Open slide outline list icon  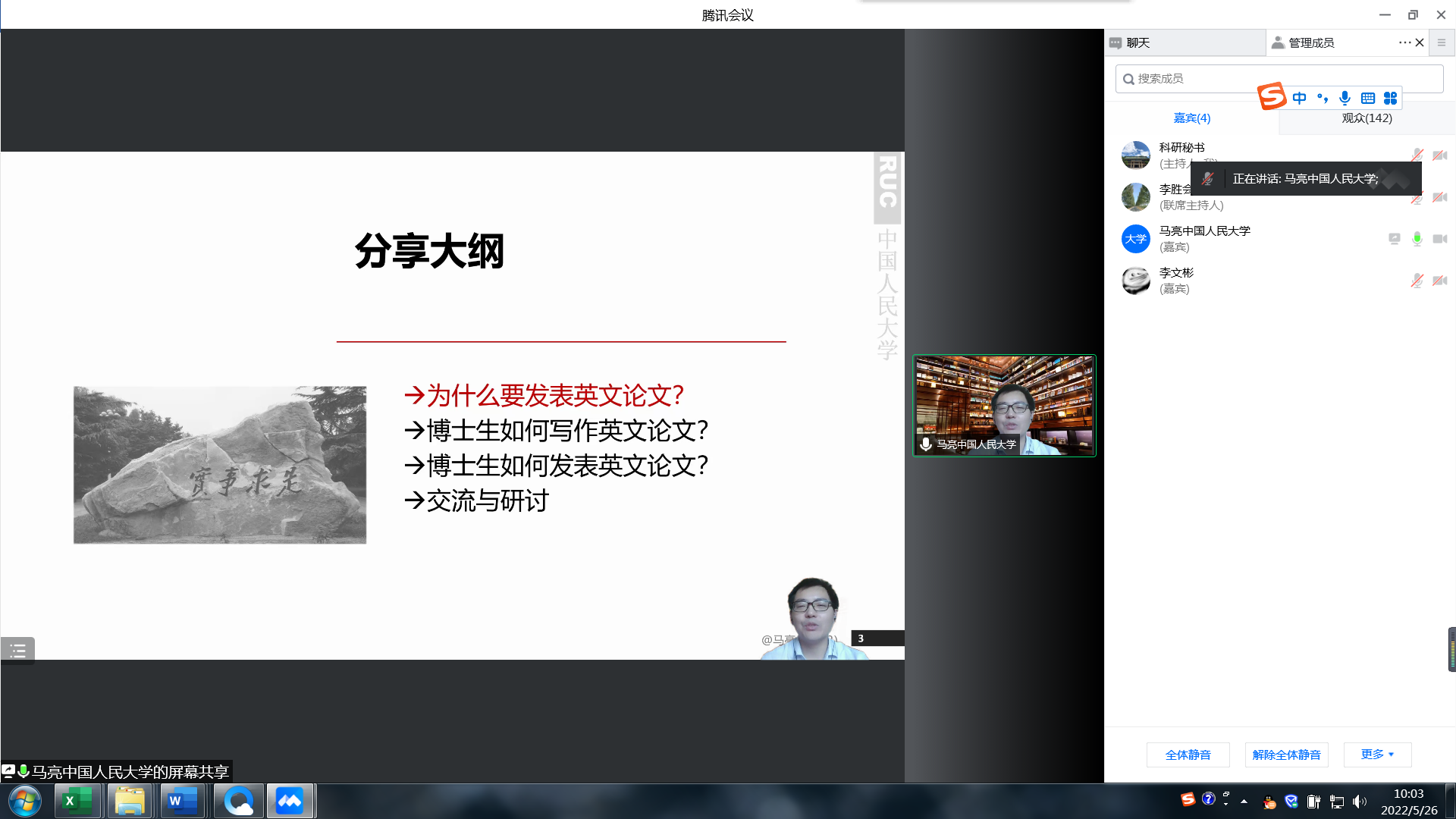pos(17,651)
